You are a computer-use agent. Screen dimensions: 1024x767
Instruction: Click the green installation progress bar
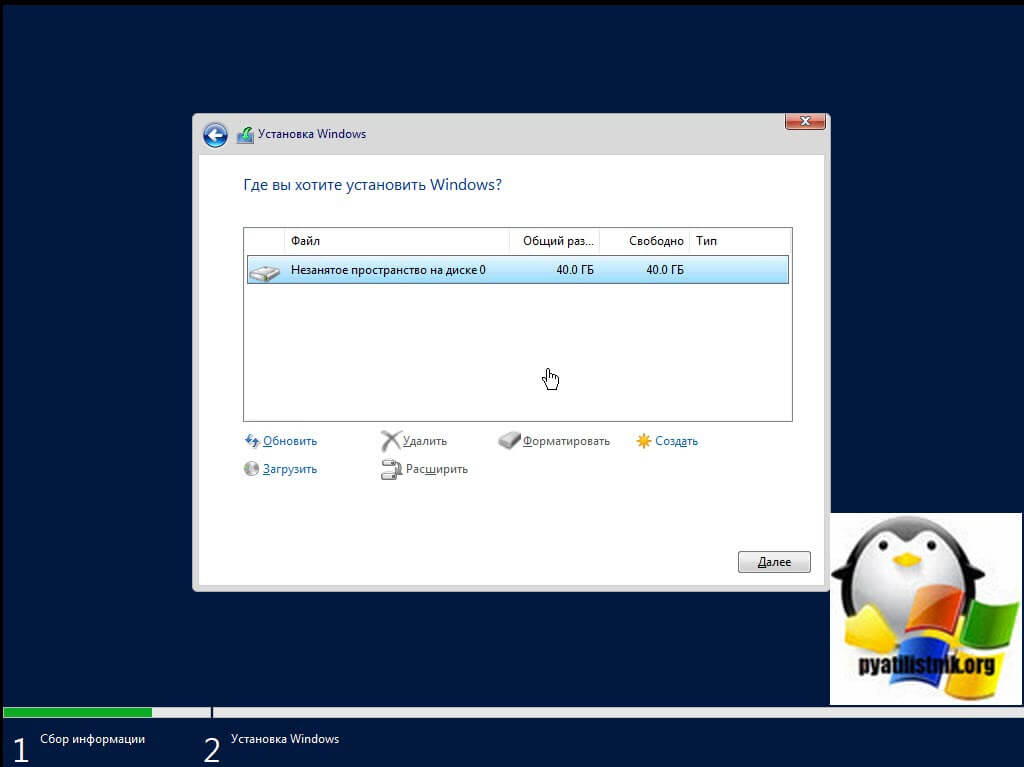[77, 713]
